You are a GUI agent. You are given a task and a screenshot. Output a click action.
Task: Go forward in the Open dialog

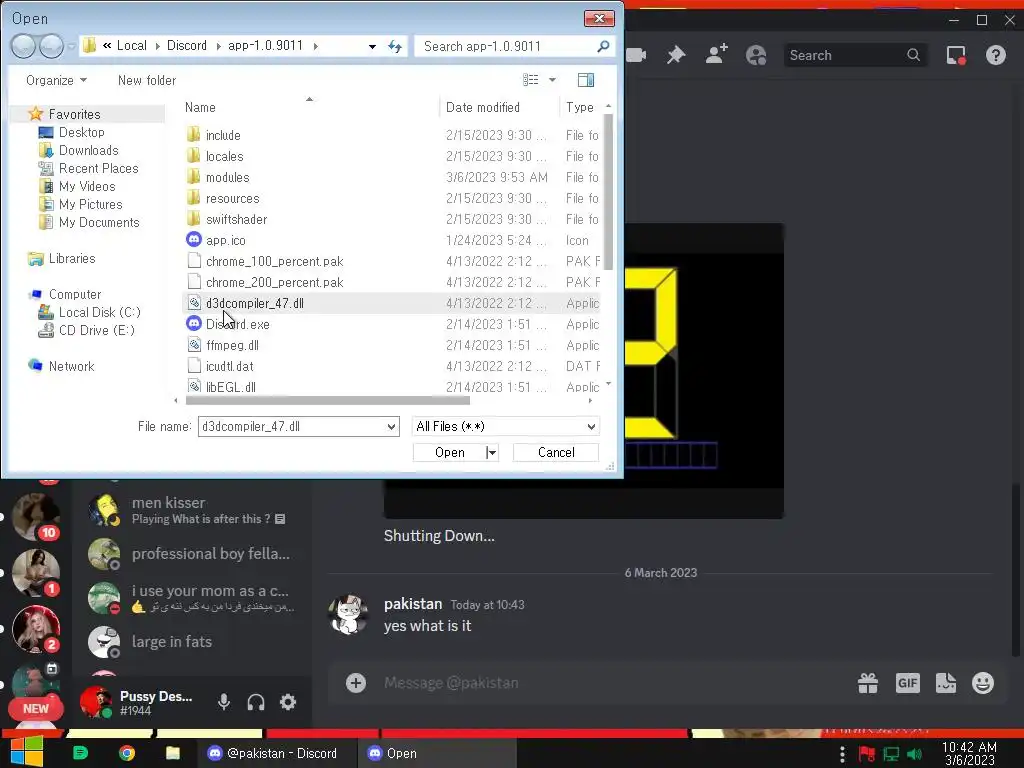pos(51,46)
